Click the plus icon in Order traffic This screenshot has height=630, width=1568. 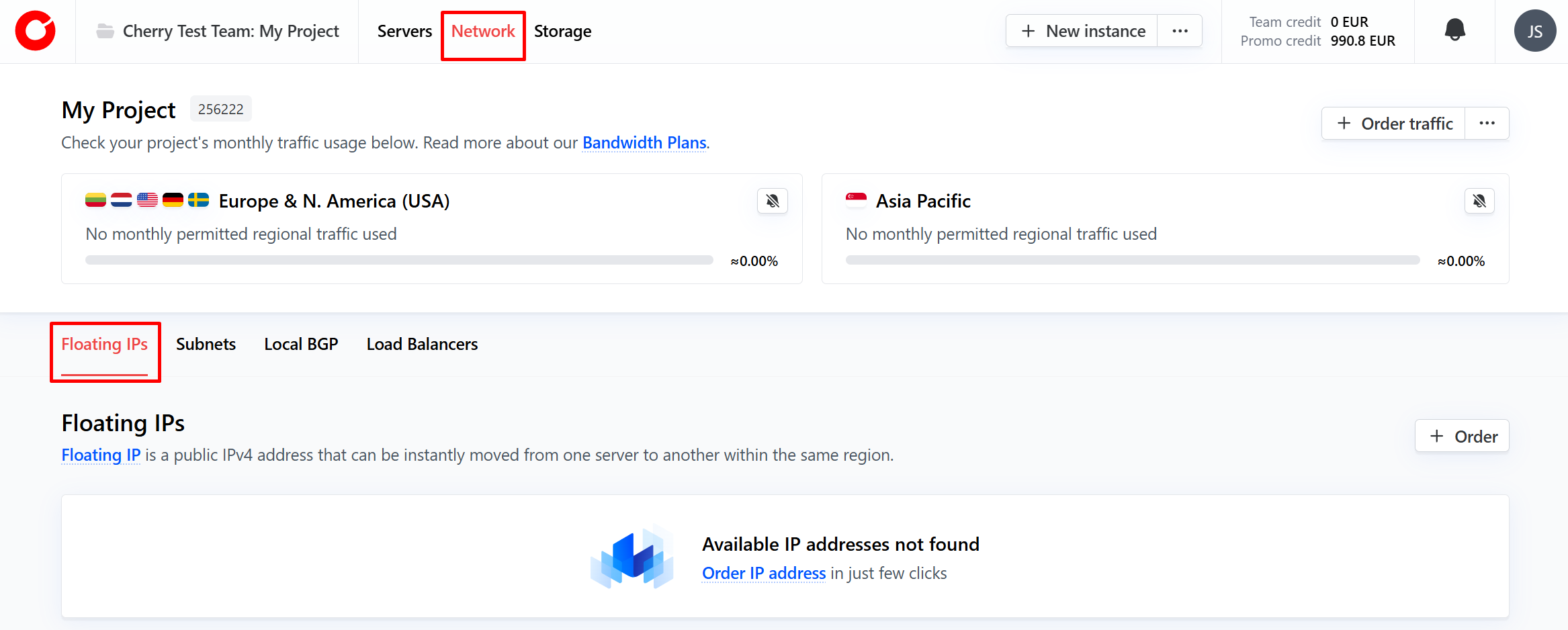coord(1344,124)
